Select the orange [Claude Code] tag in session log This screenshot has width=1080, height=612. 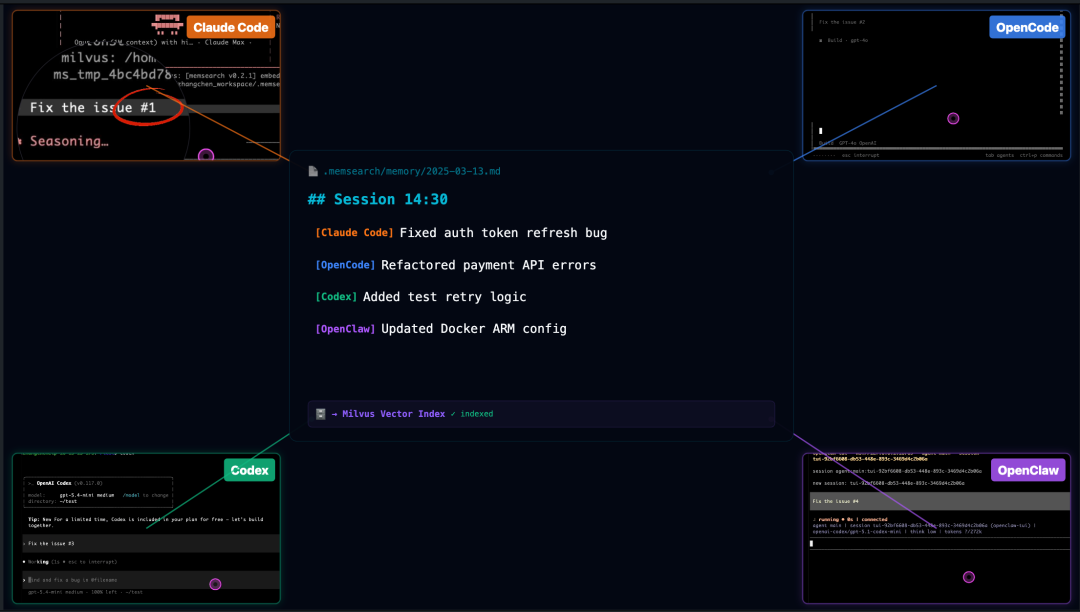tap(354, 233)
